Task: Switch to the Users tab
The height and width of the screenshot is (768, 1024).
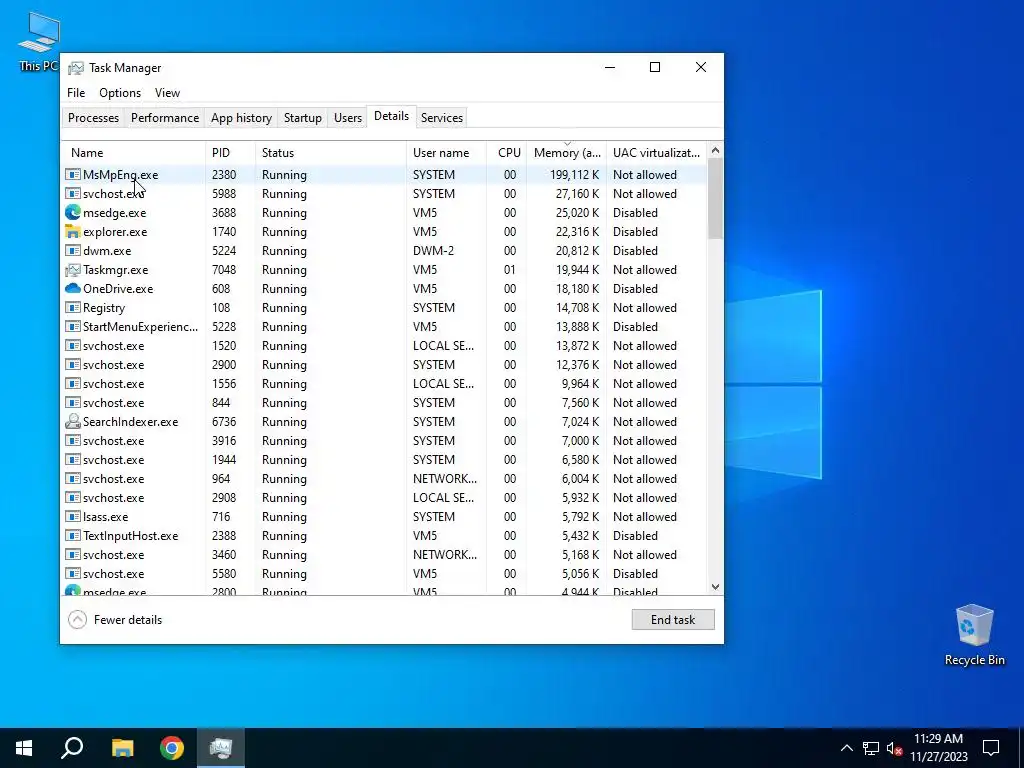Action: [x=347, y=118]
